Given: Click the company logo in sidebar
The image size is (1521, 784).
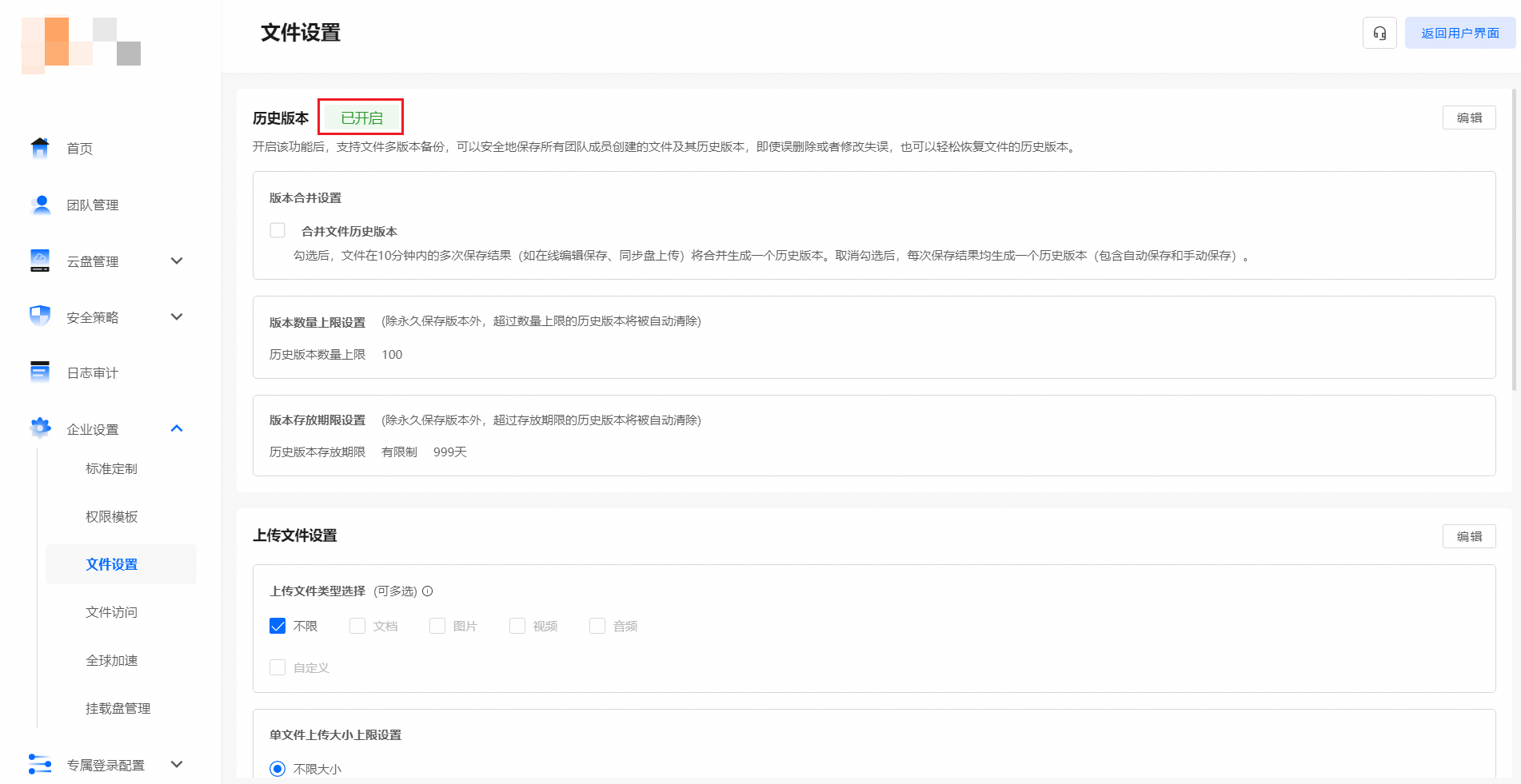Looking at the screenshot, I should click(81, 46).
